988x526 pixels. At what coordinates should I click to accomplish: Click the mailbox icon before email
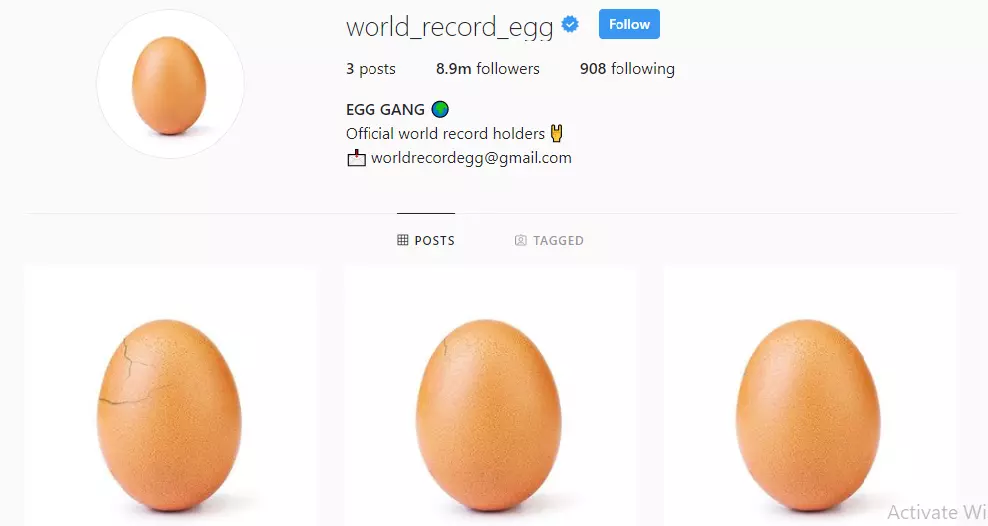coord(356,157)
